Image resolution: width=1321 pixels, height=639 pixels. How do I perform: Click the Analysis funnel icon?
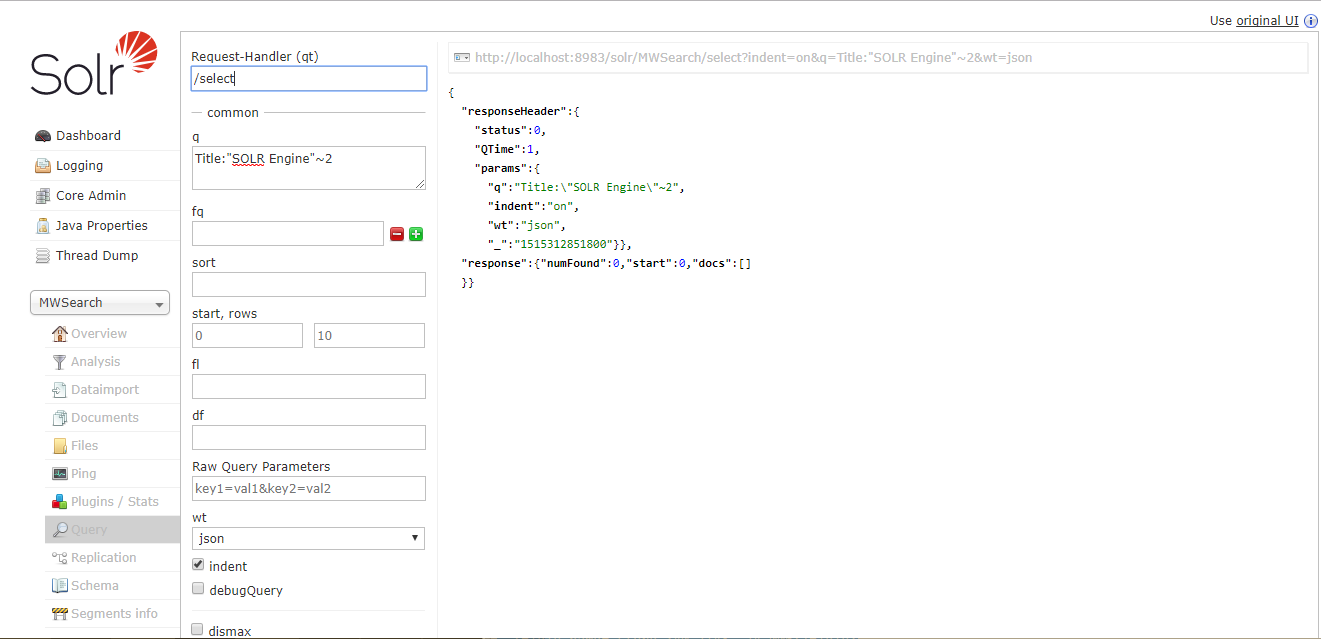pyautogui.click(x=60, y=362)
